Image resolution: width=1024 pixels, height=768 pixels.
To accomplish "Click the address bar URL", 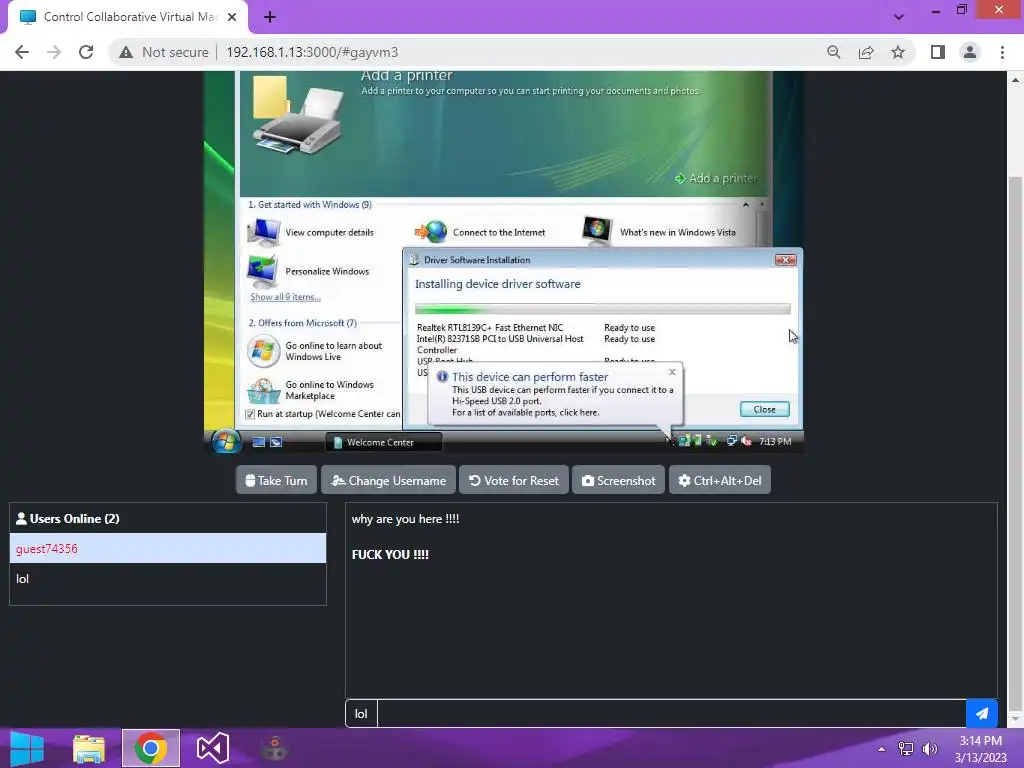I will click(x=312, y=52).
